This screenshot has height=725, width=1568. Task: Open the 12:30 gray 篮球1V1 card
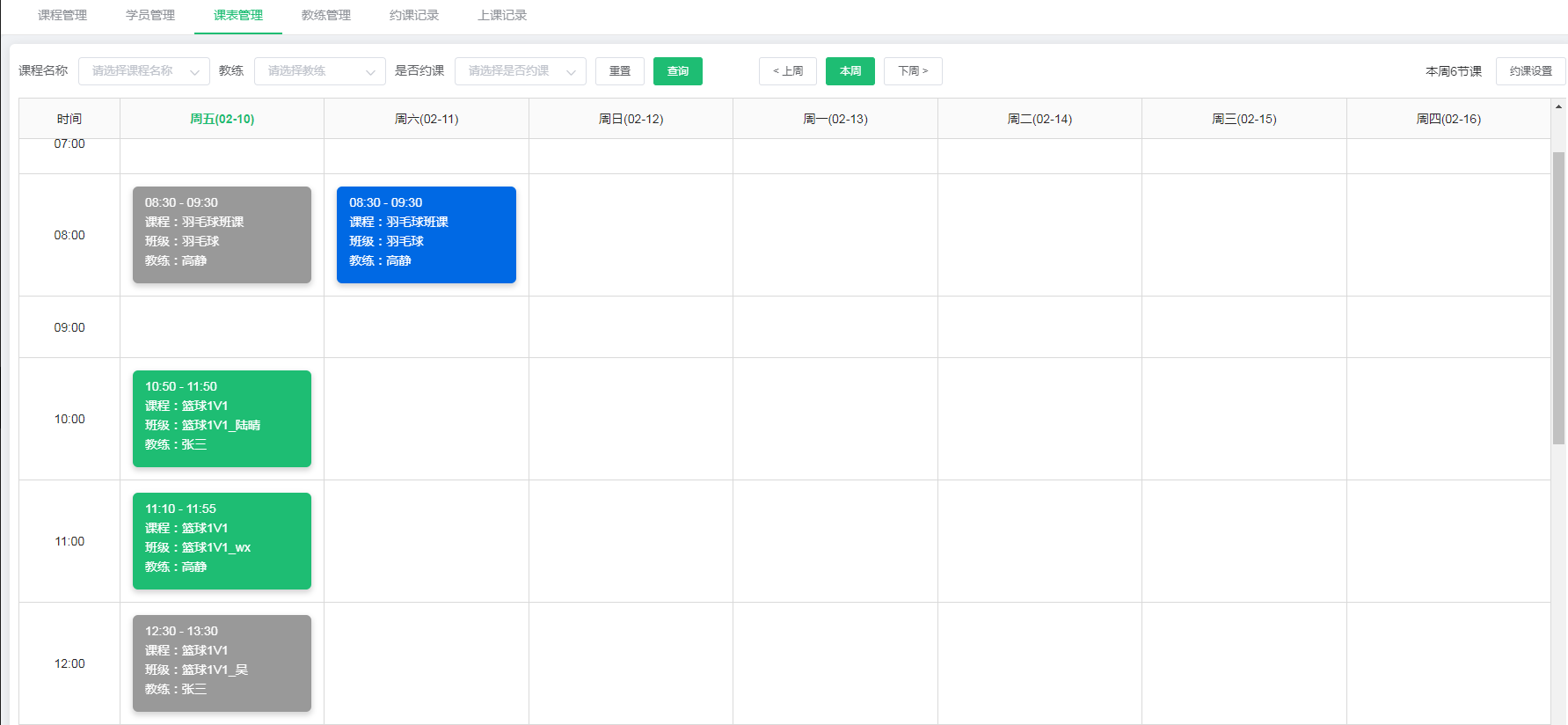(222, 663)
